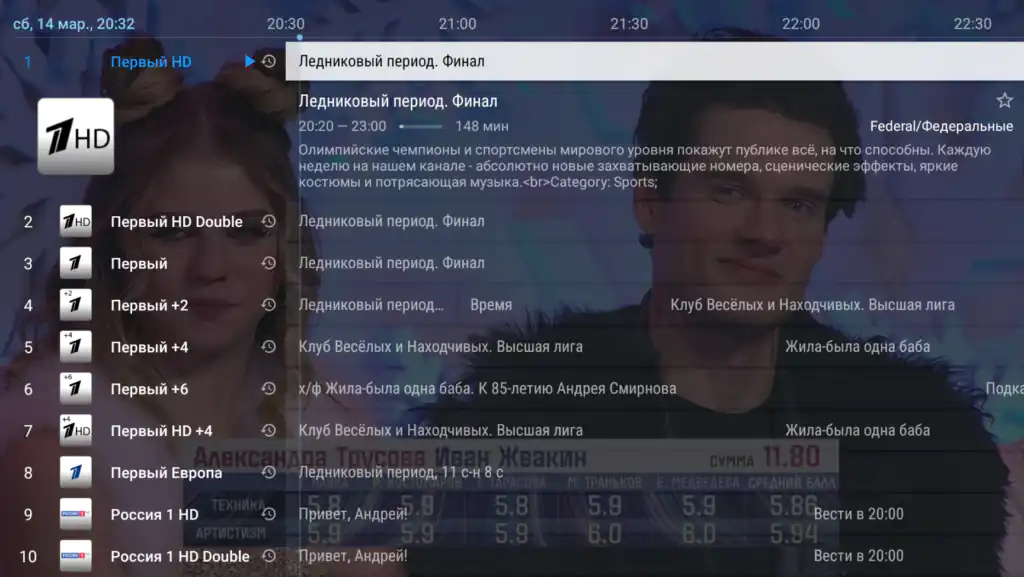1024x577 pixels.
Task: Click the current-time marker on timeline
Action: coord(300,37)
